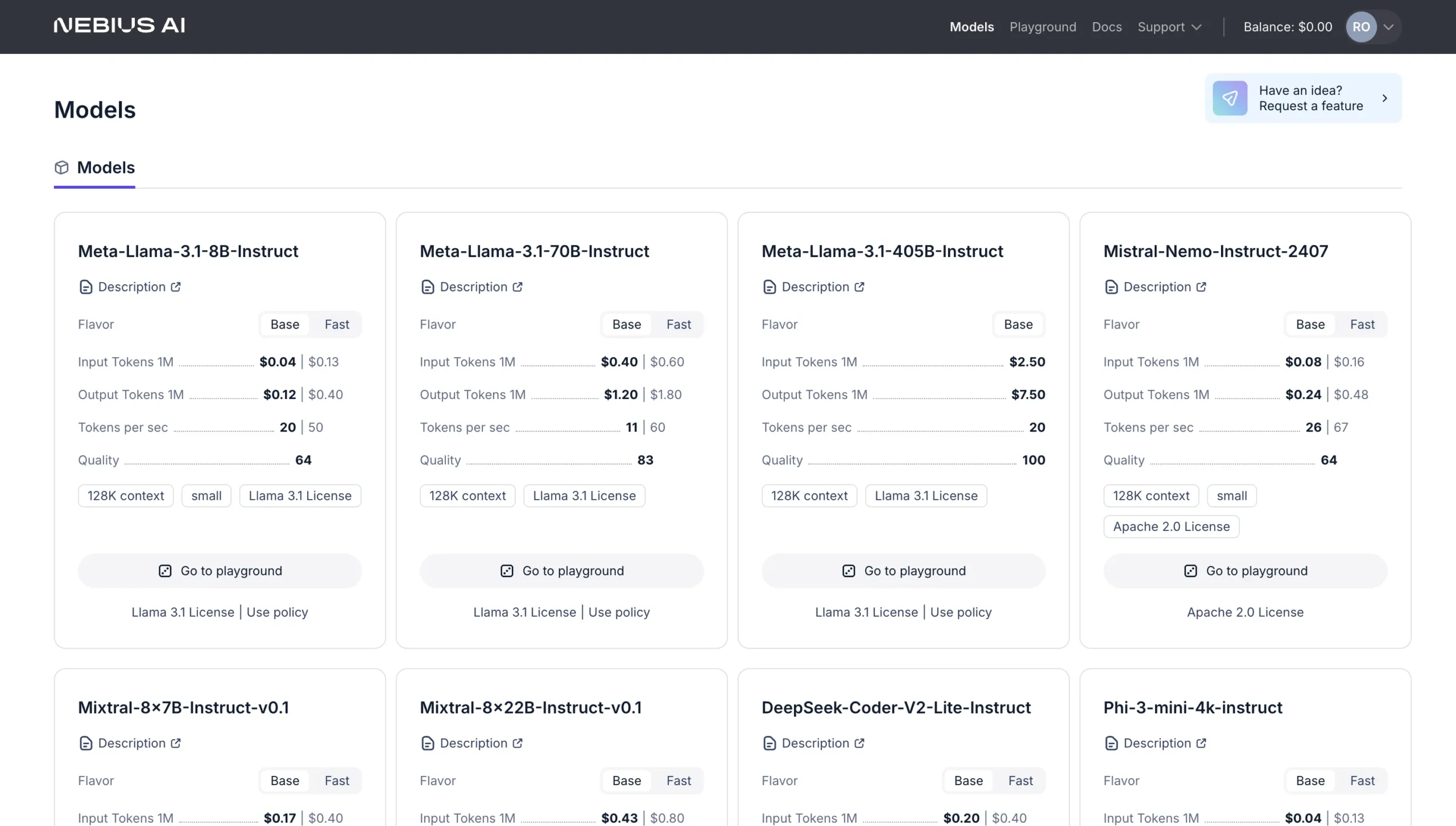The height and width of the screenshot is (826, 1456).
Task: Open Apache 2.0 License link below Mistral playground button
Action: pos(1245,612)
